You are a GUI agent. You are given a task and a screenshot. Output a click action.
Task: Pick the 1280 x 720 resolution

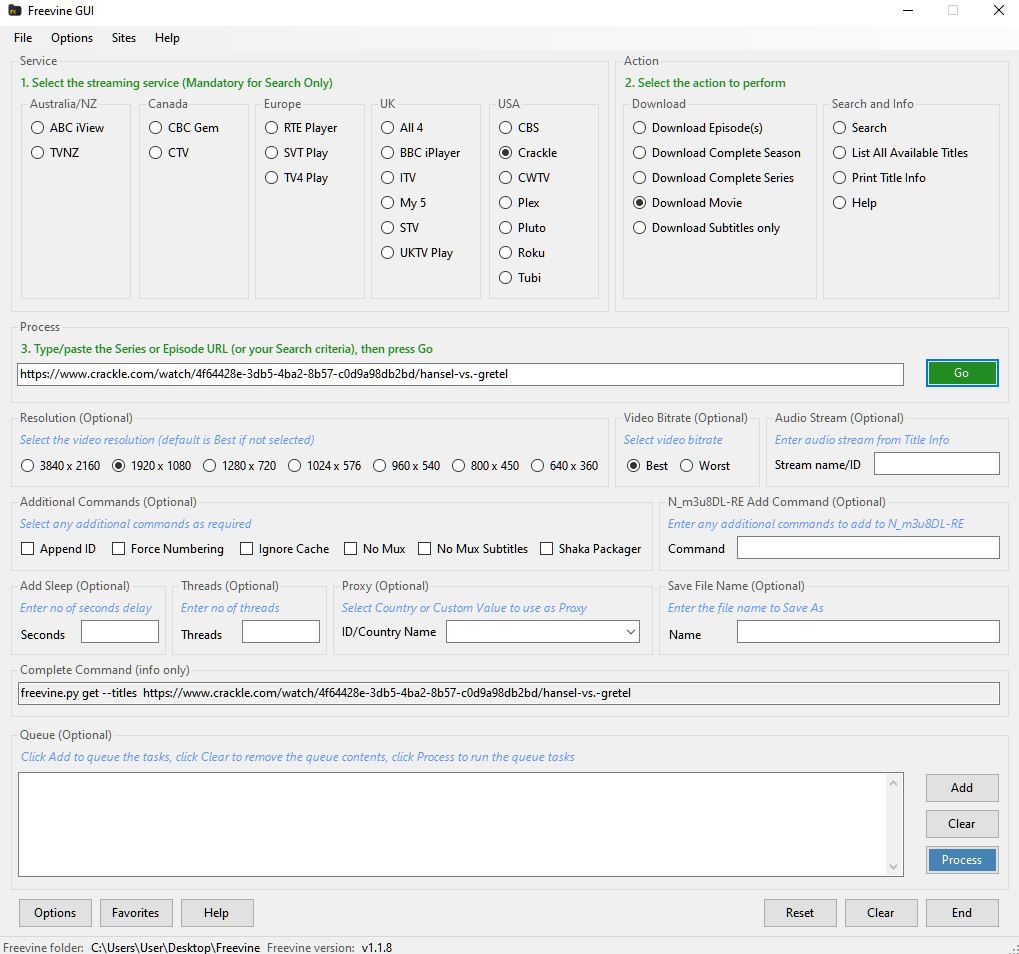(x=210, y=466)
